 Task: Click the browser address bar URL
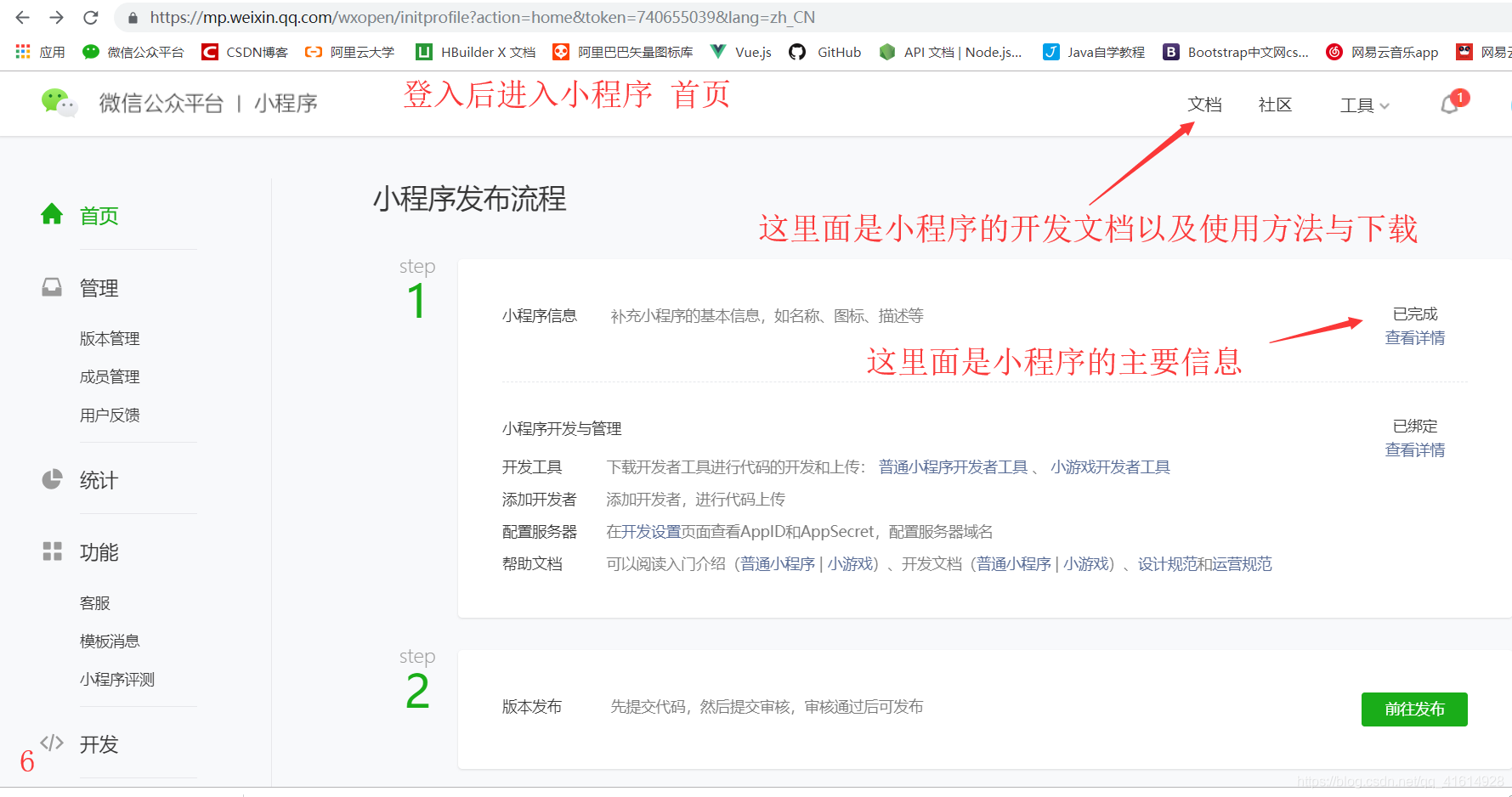[482, 17]
